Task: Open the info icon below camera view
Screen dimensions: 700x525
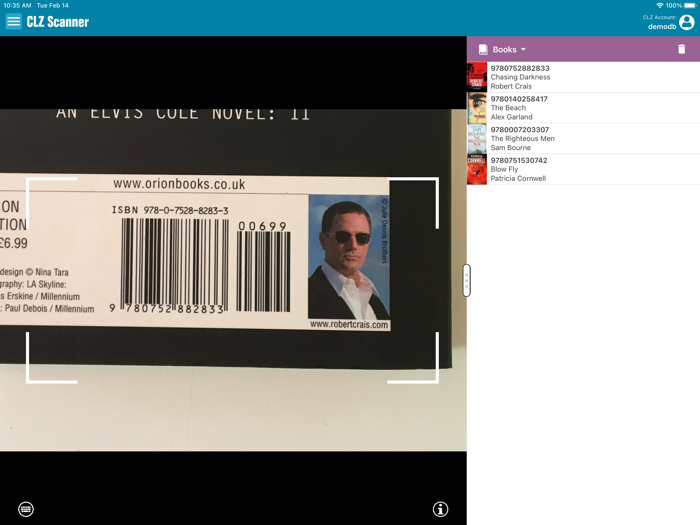Action: coord(440,509)
